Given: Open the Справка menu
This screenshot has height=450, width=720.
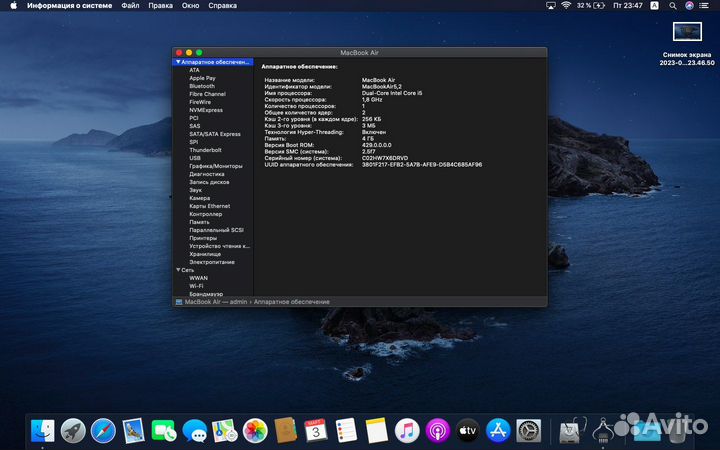Looking at the screenshot, I should coord(222,6).
